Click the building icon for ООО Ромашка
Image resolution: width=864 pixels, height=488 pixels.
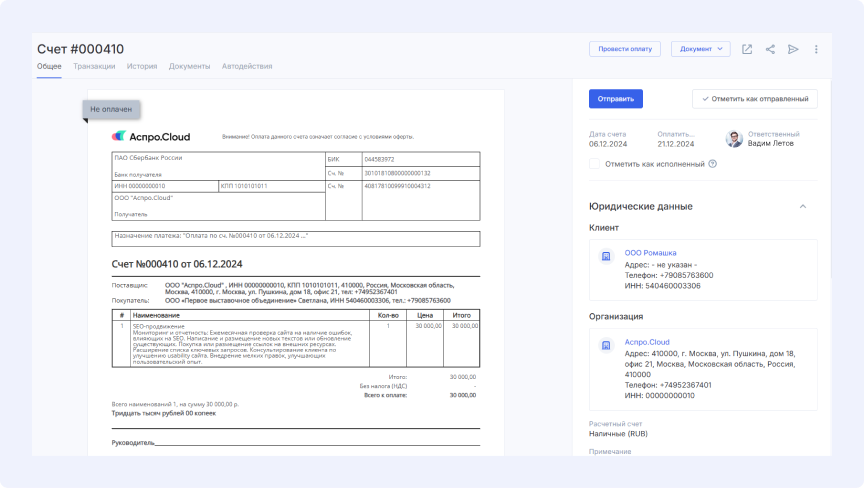click(x=605, y=256)
